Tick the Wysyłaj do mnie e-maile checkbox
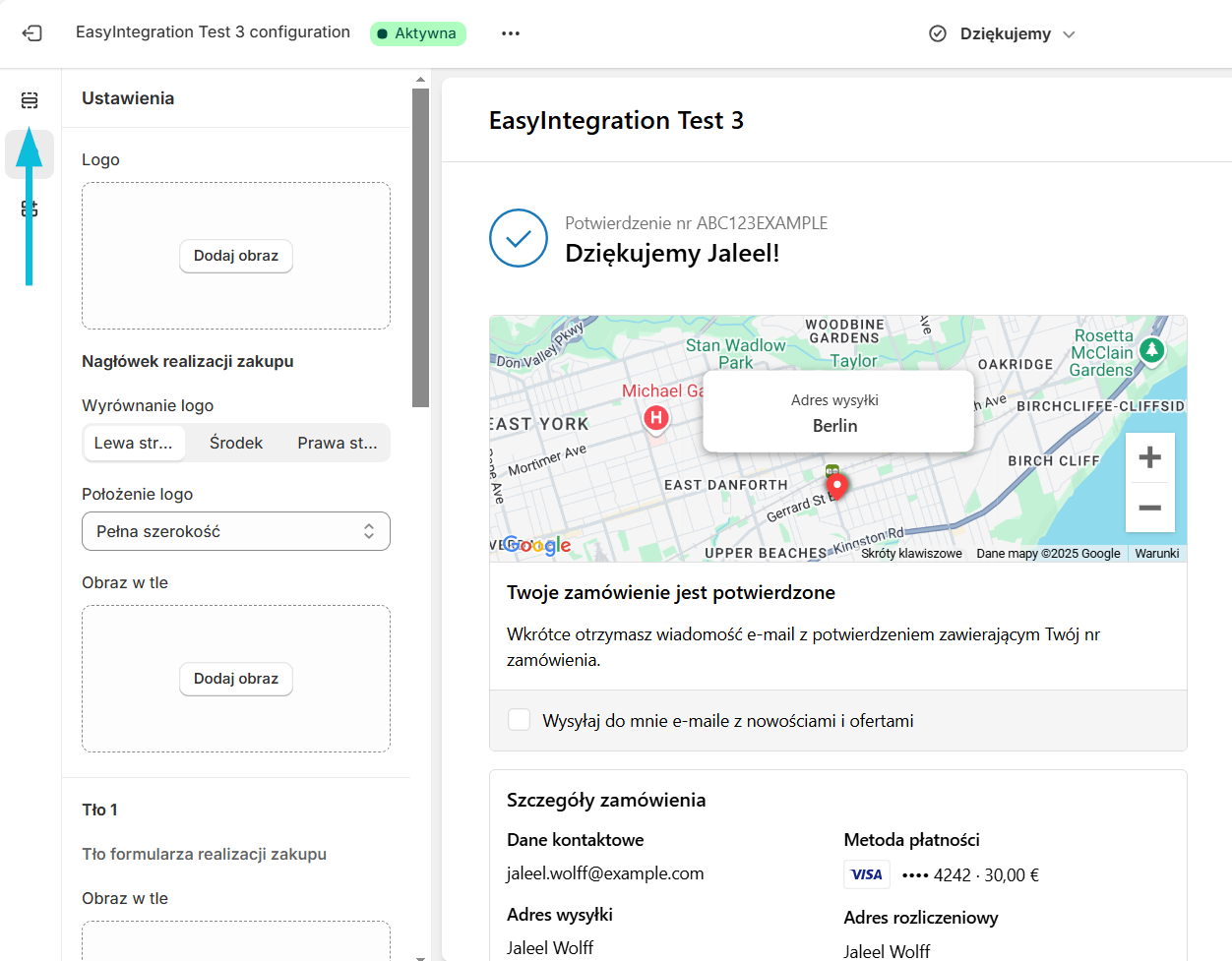 [519, 720]
